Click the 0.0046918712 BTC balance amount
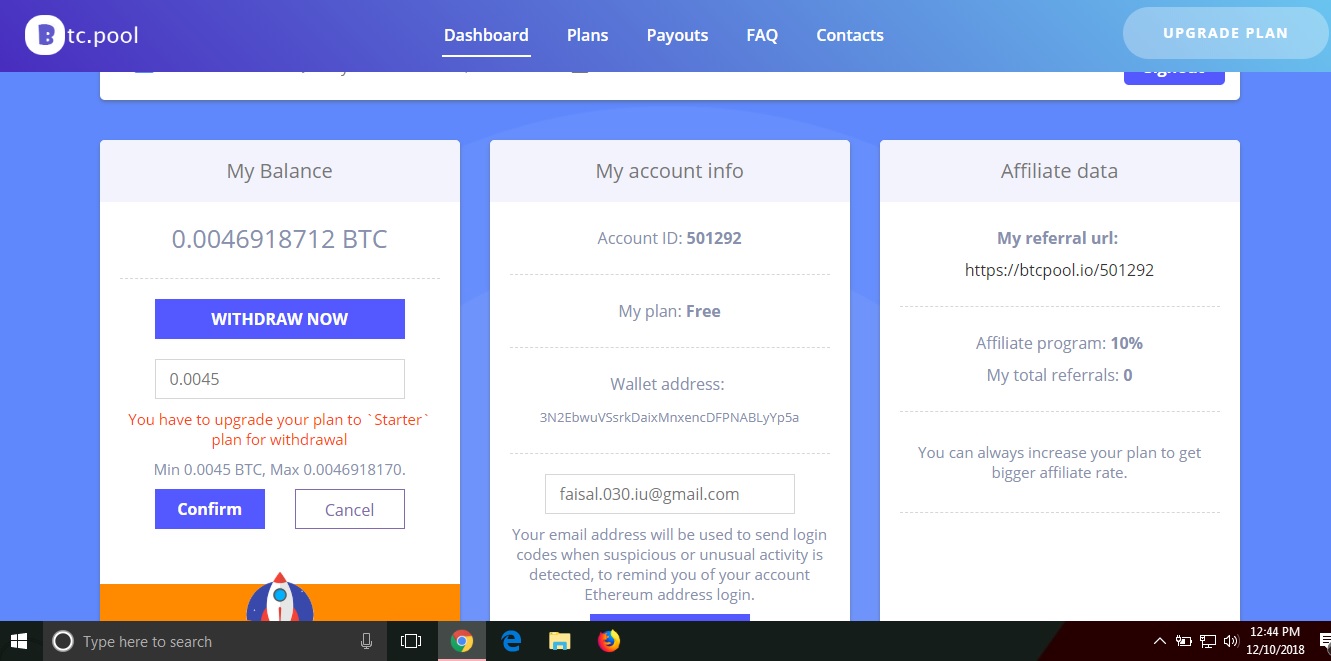1331x661 pixels. [x=279, y=239]
